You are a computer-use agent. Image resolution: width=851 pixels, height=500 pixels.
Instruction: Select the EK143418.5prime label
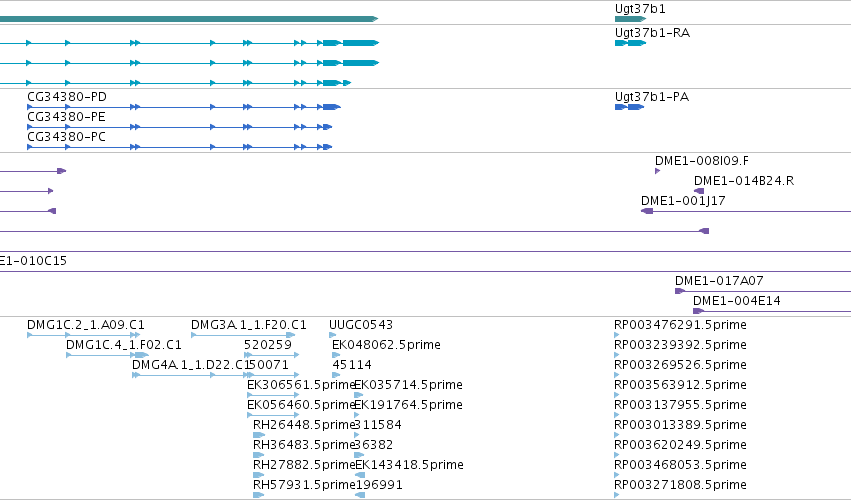tap(409, 465)
